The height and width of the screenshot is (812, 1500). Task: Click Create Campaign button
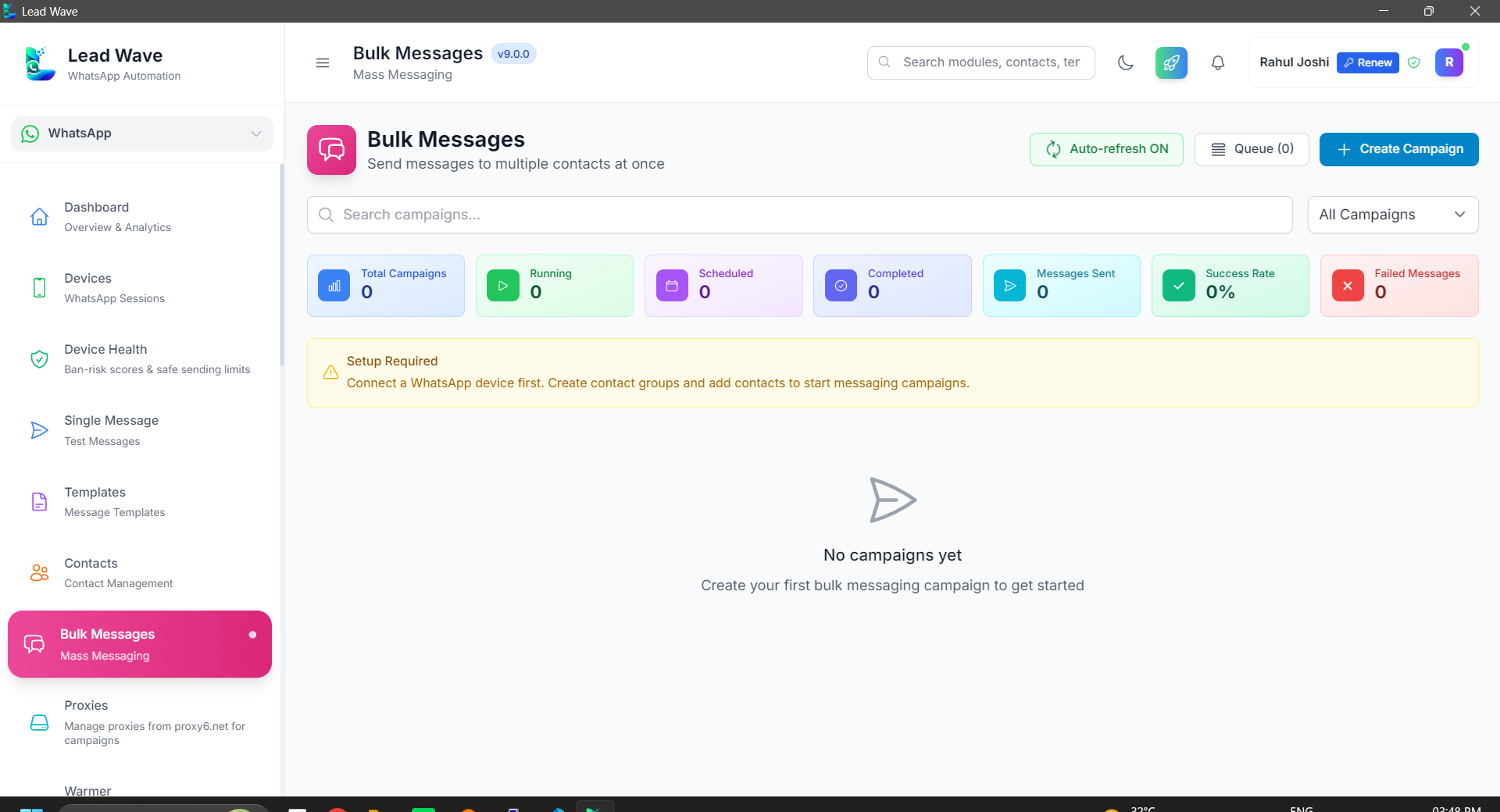coord(1399,149)
